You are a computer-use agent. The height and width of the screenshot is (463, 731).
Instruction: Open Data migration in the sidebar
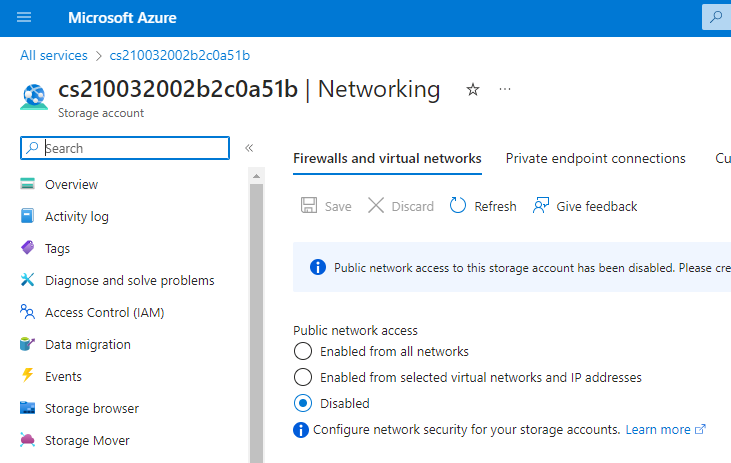click(88, 345)
